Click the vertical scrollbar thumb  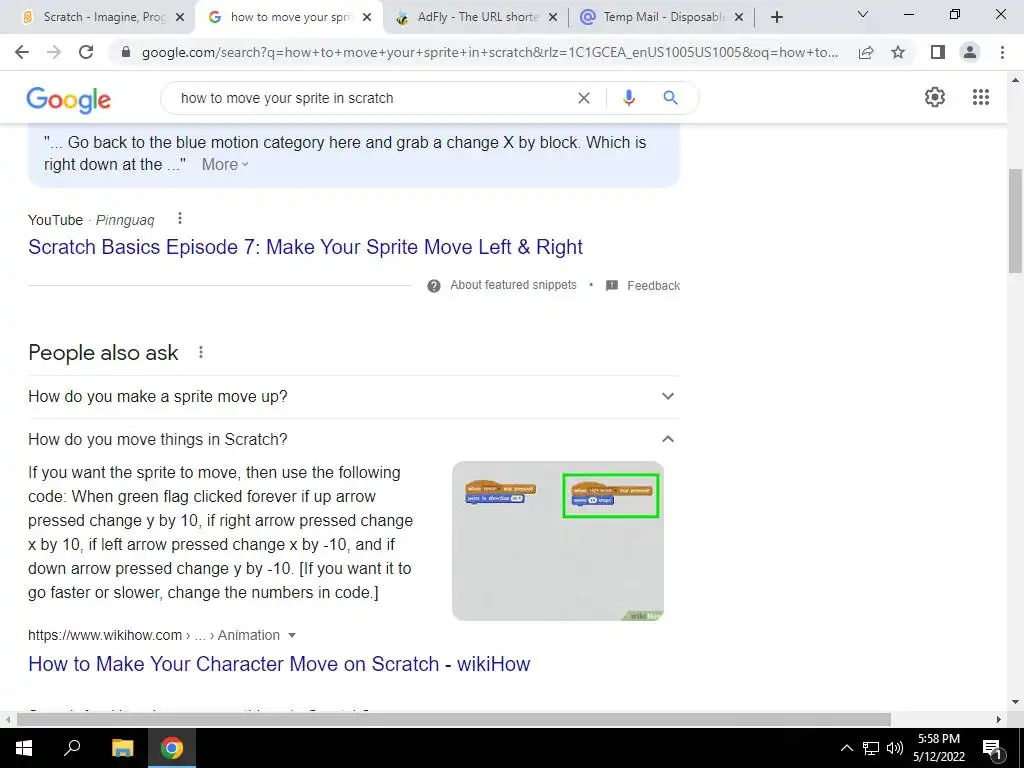[1015, 221]
